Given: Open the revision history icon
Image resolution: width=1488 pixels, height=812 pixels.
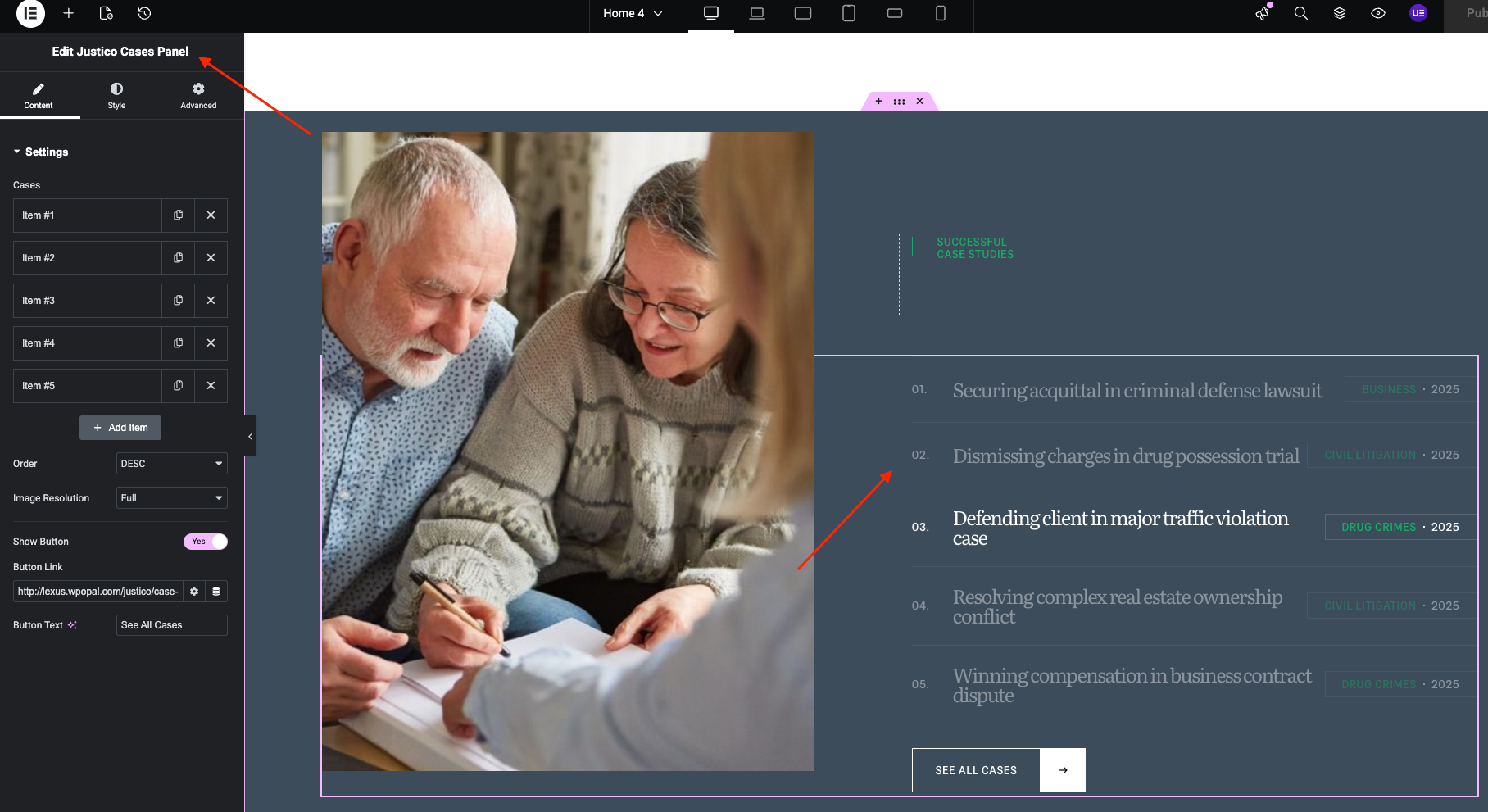Looking at the screenshot, I should pos(144,13).
